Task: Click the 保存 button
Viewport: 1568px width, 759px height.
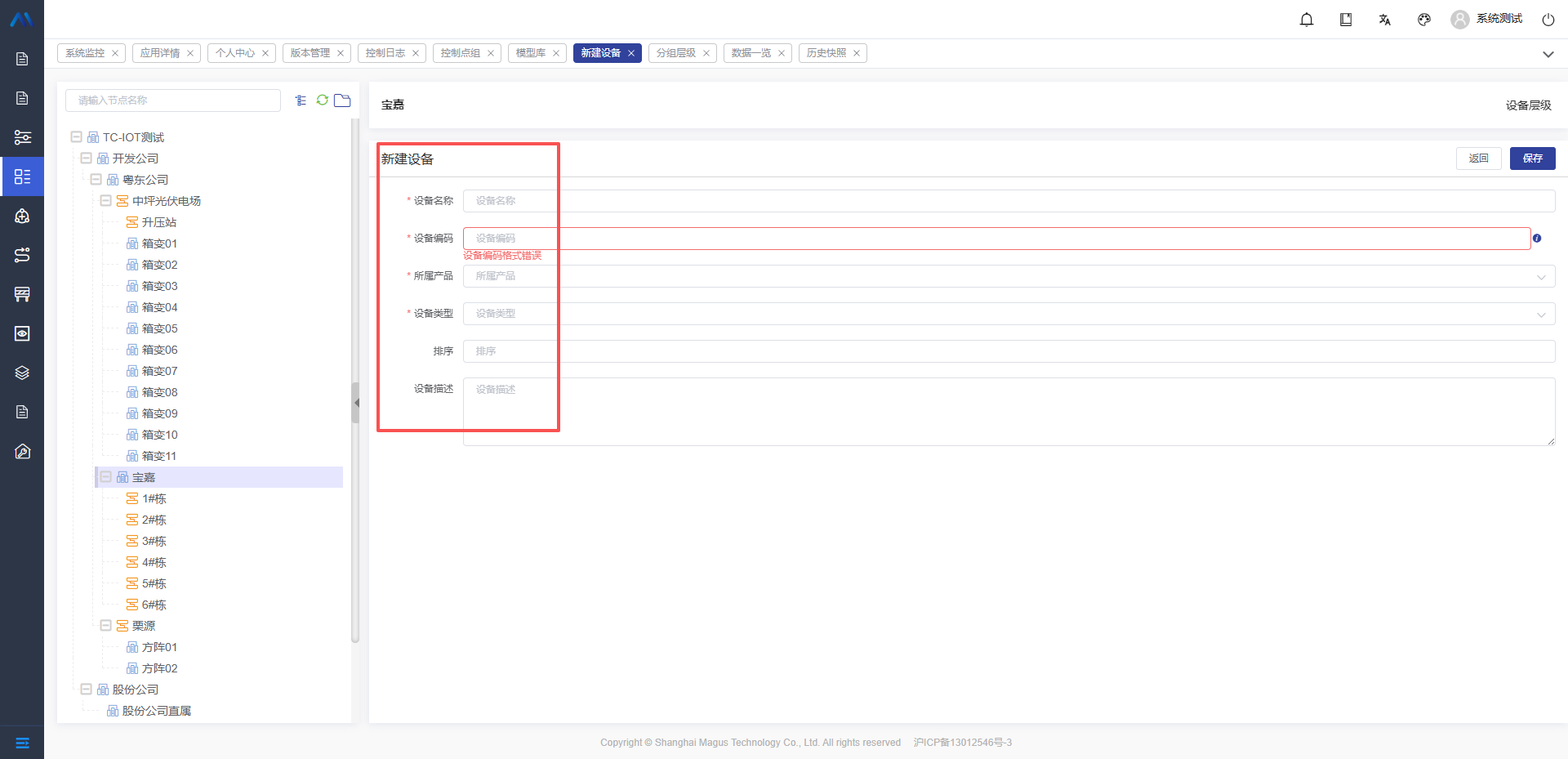Action: (1532, 158)
